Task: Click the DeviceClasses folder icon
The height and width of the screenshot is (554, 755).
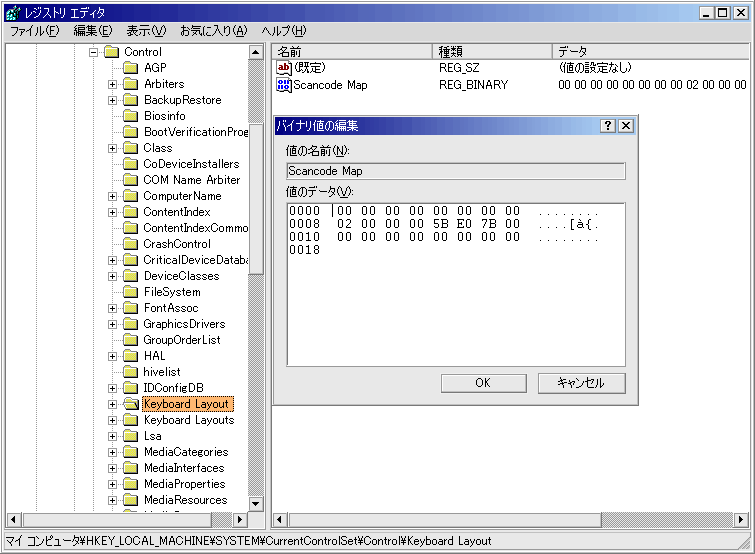Action: pyautogui.click(x=130, y=276)
